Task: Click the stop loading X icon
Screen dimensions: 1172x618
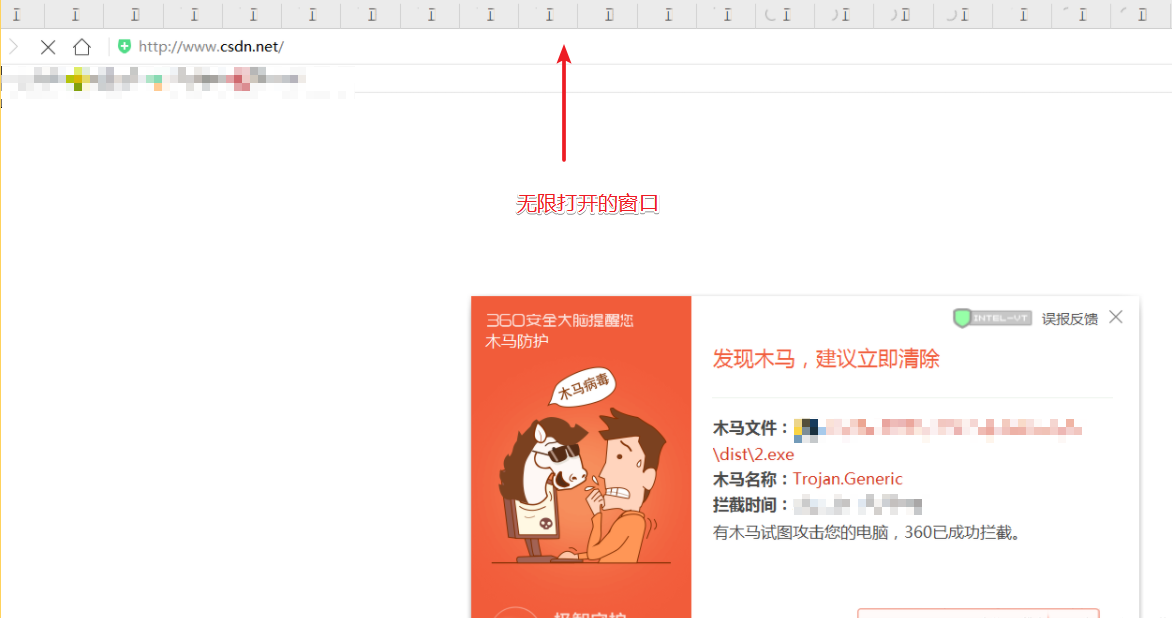Action: pyautogui.click(x=48, y=46)
